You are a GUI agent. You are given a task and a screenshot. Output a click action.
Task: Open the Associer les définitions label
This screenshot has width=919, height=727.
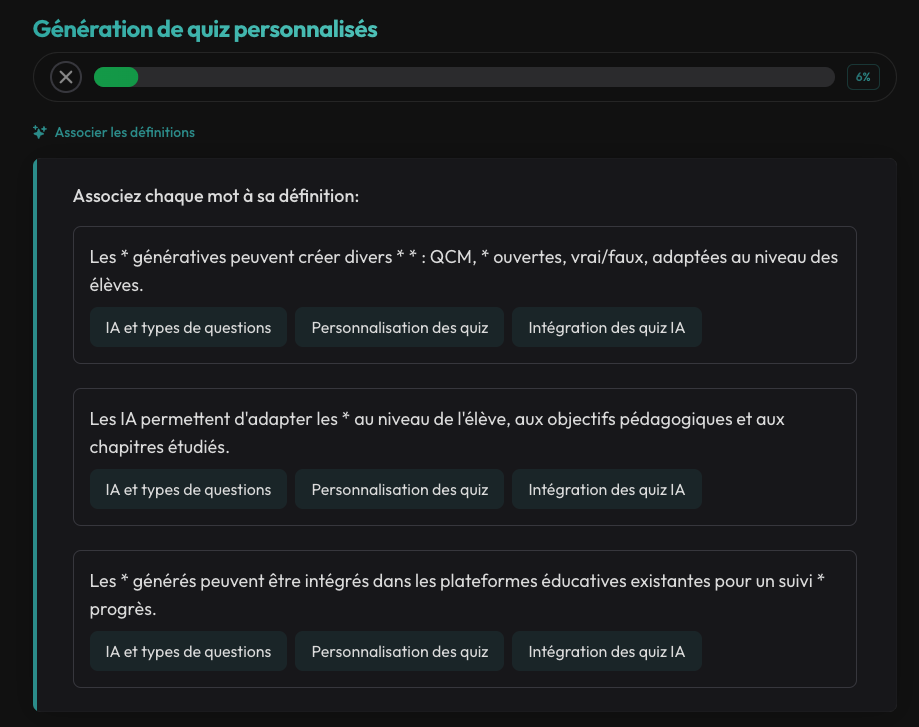(125, 132)
